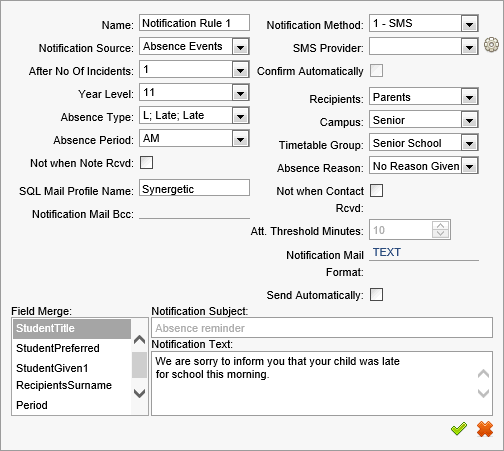Screen dimensions: 504x451
Task: Click the Name input field
Action: [194, 23]
